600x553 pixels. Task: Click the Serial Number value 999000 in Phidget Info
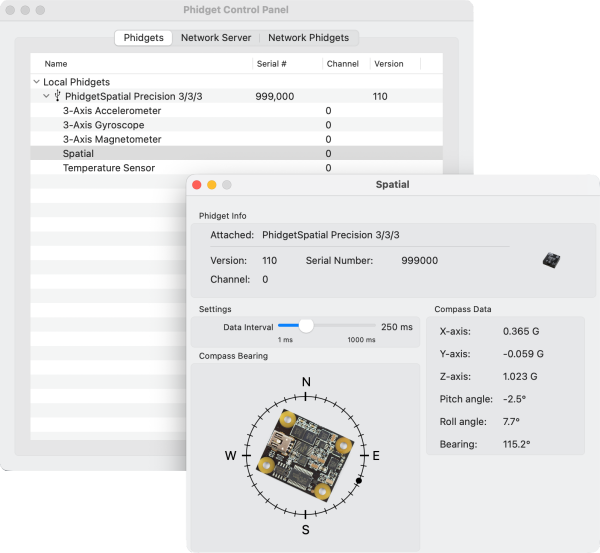419,261
